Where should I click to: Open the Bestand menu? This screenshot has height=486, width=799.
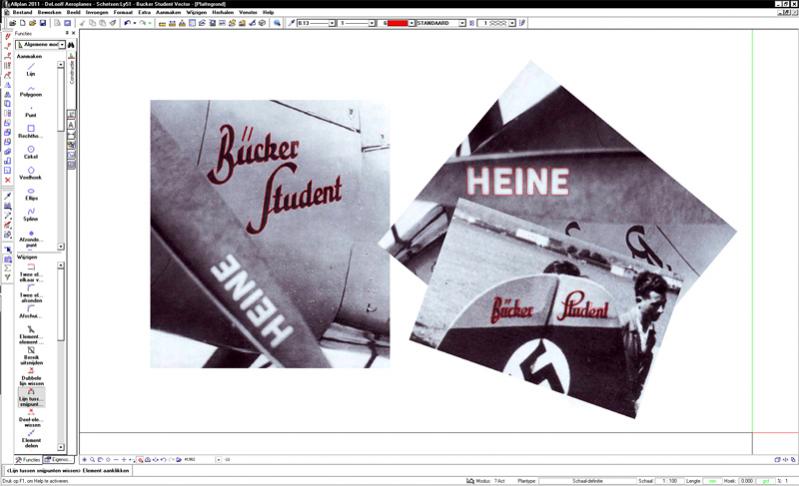[22, 12]
